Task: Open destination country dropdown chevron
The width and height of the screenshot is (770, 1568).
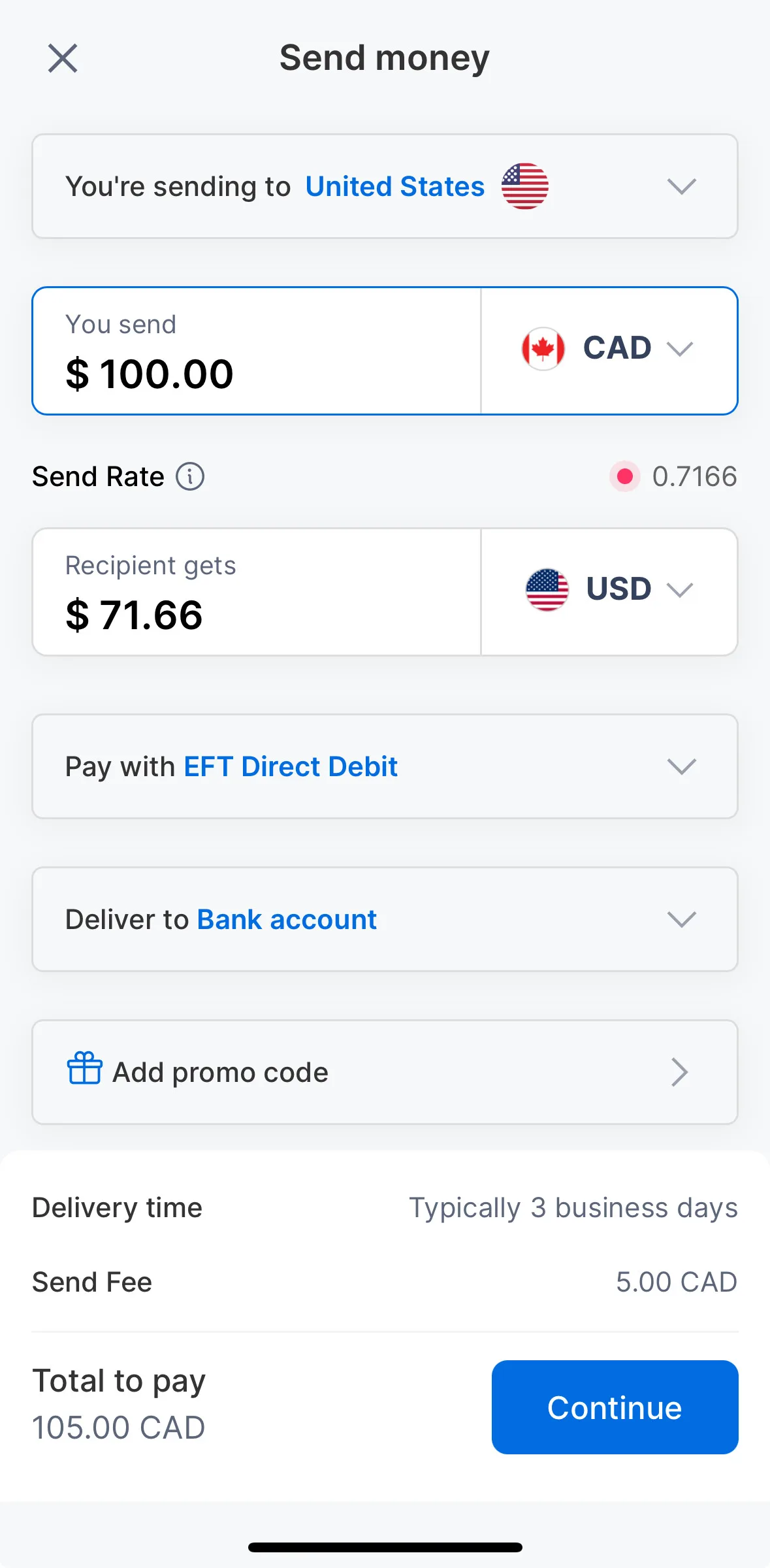Action: (x=681, y=187)
